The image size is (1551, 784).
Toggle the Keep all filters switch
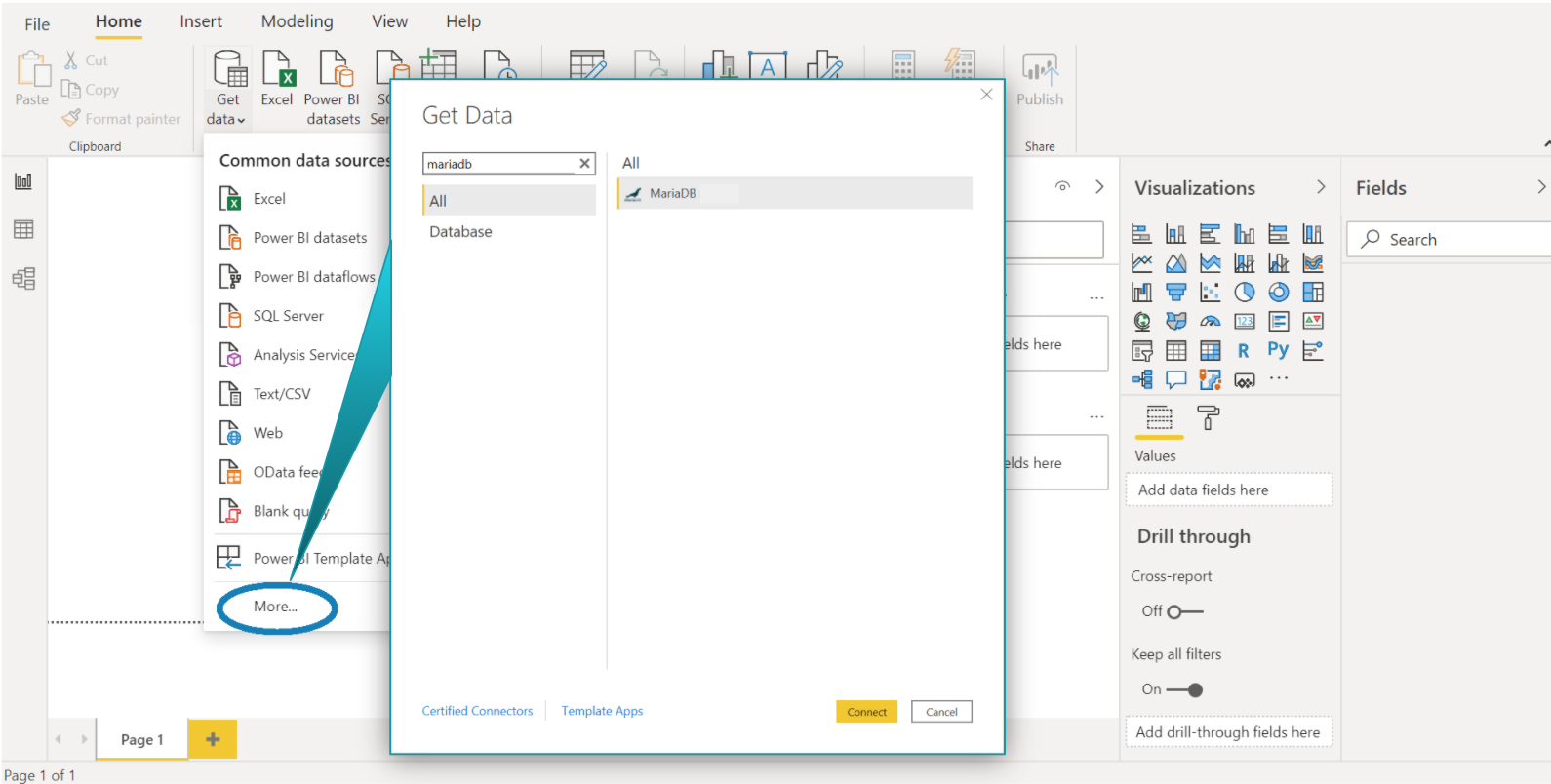1185,689
